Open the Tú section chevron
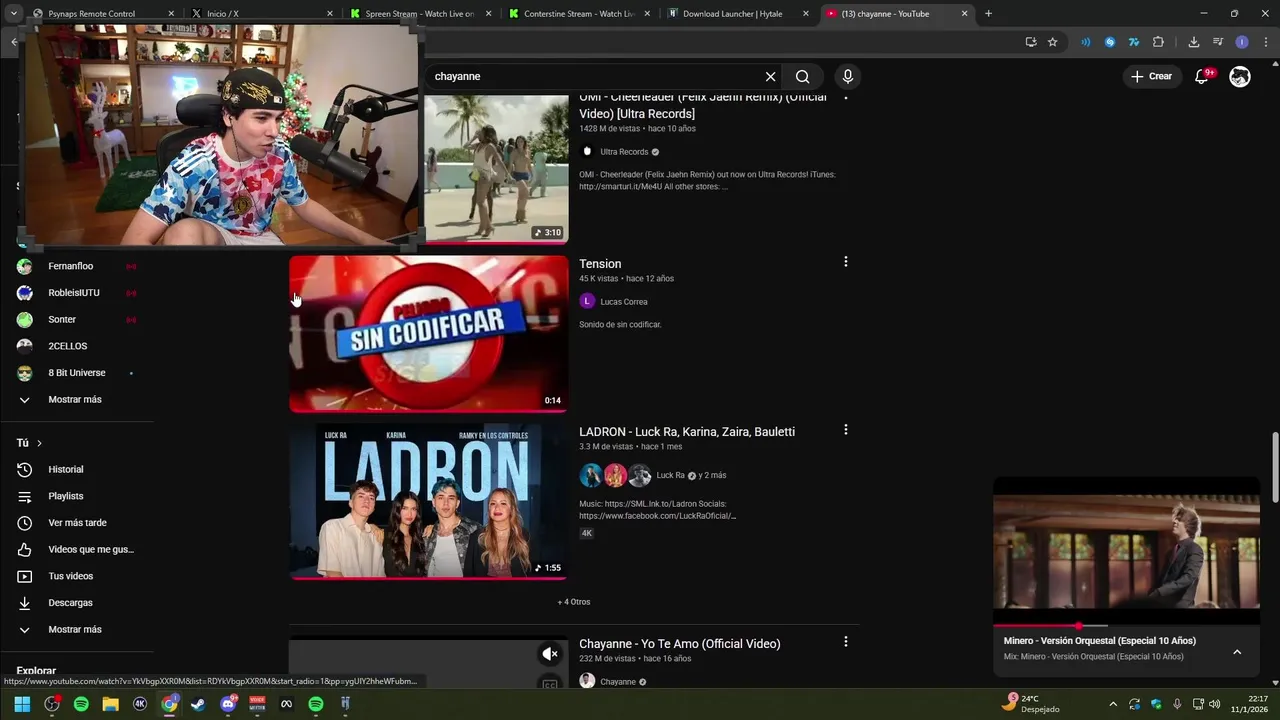The width and height of the screenshot is (1280, 720). pyautogui.click(x=39, y=443)
